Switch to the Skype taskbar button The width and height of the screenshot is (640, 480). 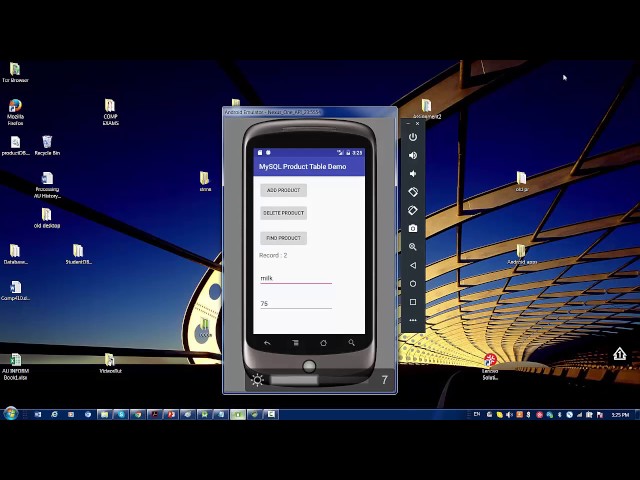[x=121, y=414]
